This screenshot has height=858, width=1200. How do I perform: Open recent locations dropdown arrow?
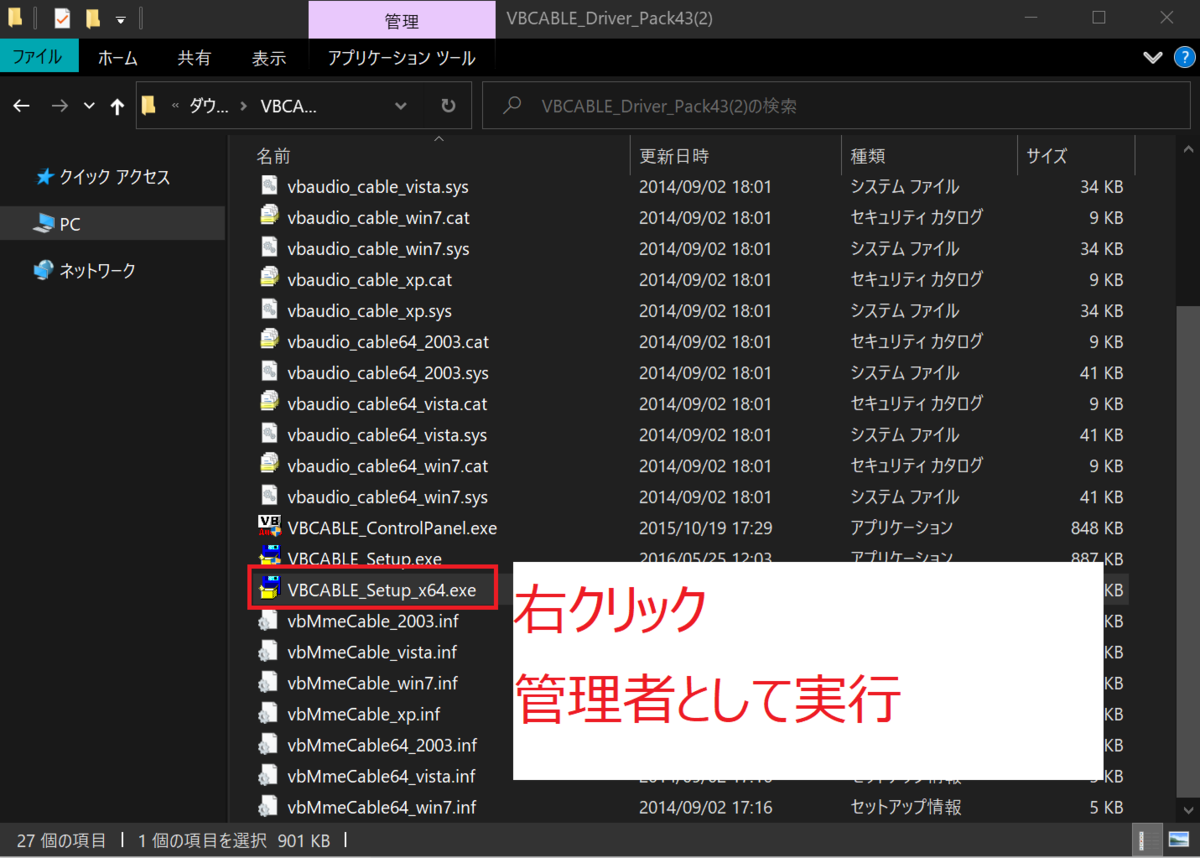(89, 106)
